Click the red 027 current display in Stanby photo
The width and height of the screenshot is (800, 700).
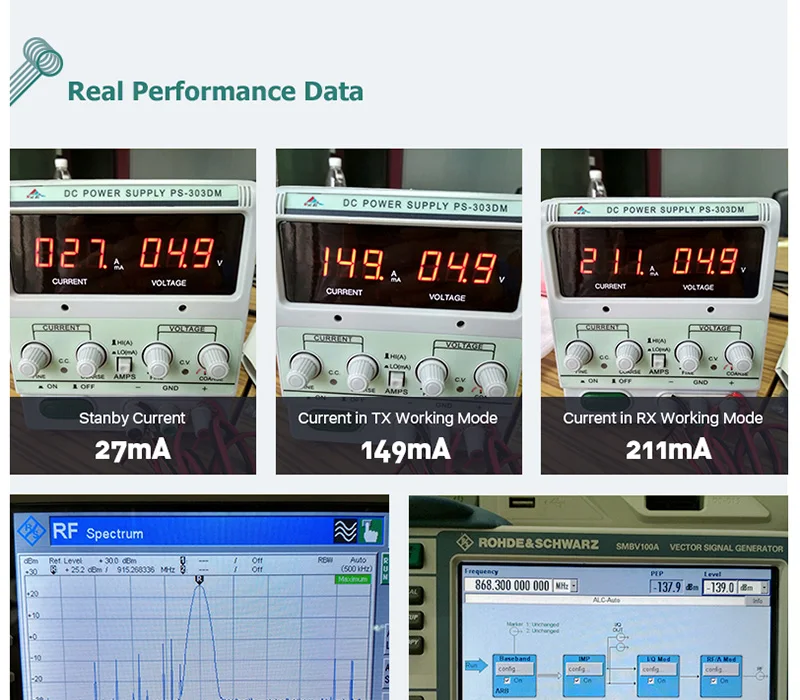(x=70, y=254)
